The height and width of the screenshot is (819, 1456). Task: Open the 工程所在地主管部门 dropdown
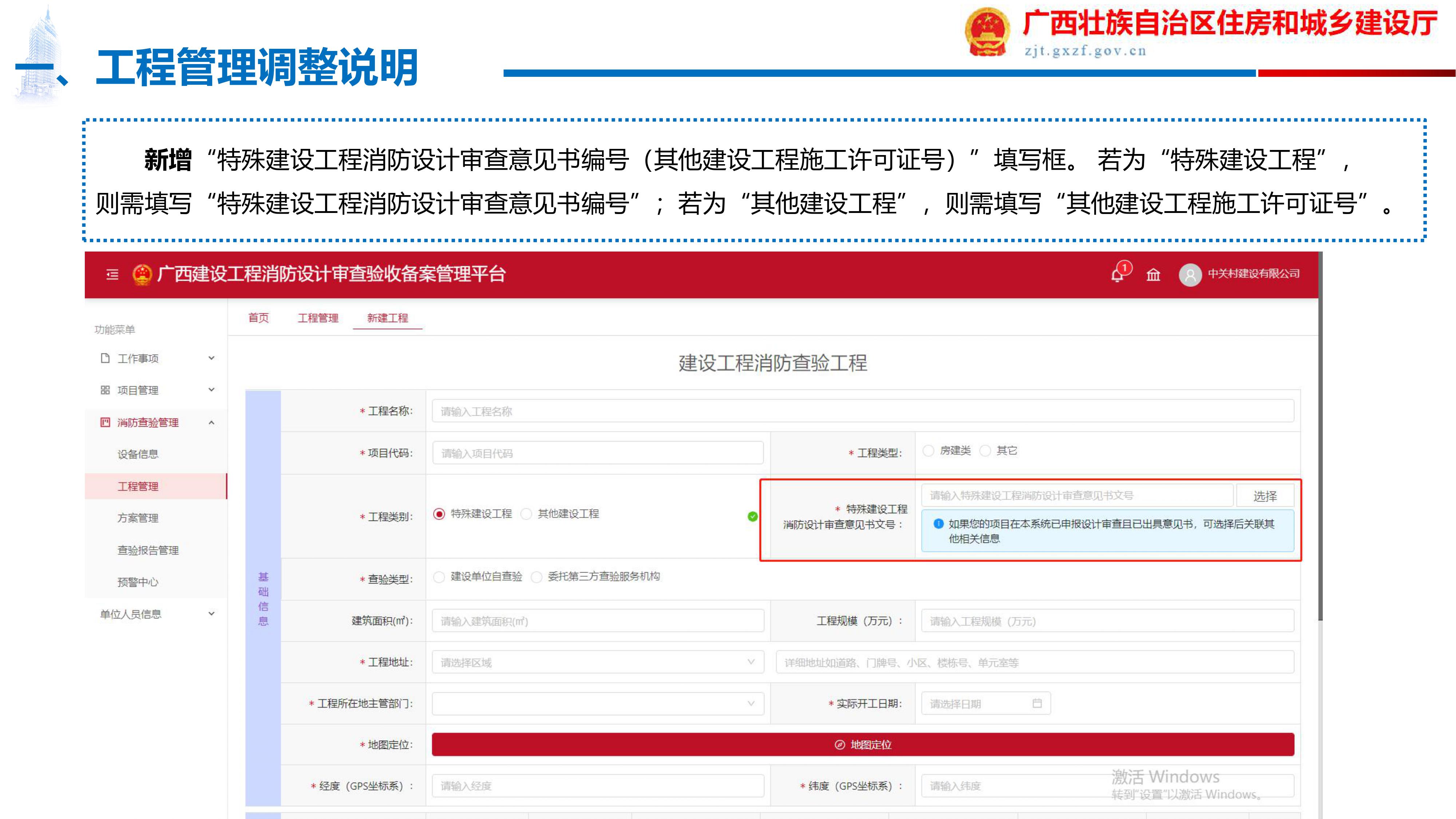click(x=597, y=703)
